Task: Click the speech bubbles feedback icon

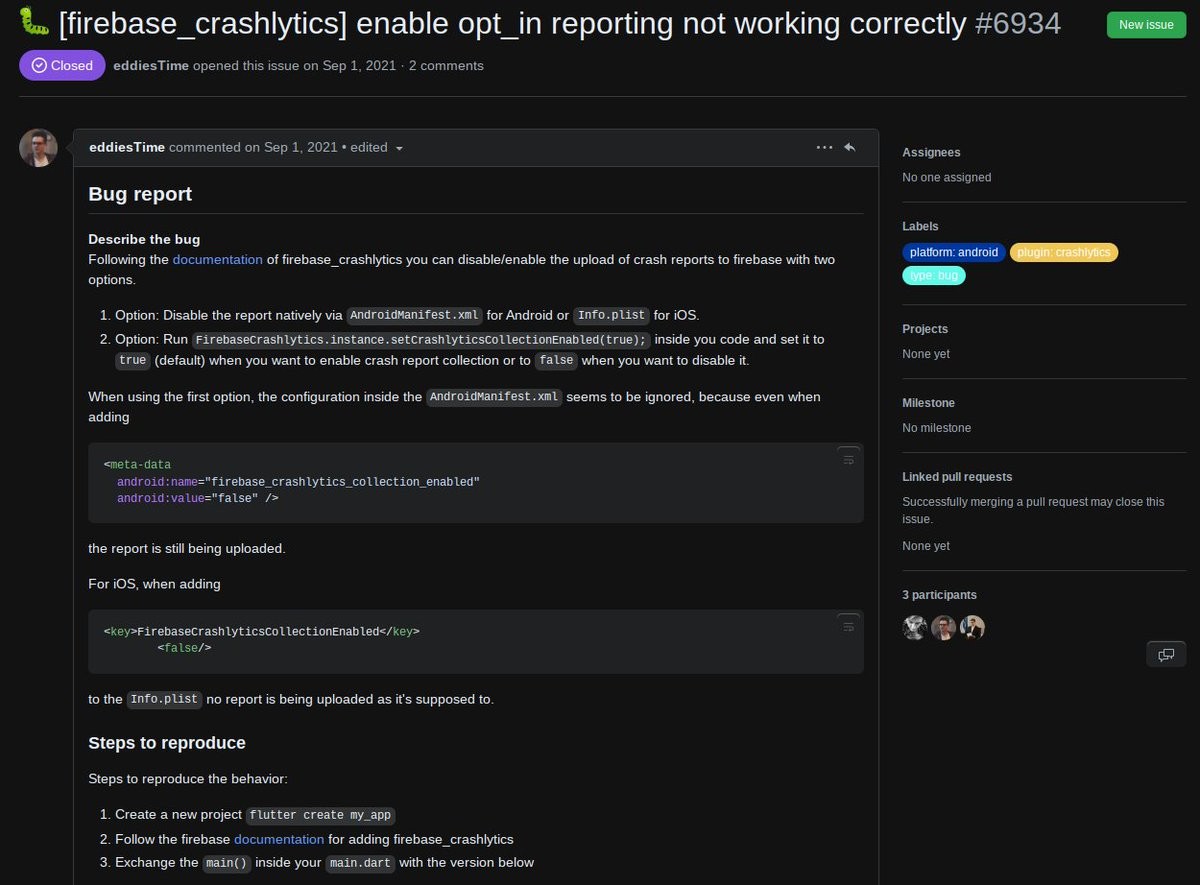Action: (1166, 654)
